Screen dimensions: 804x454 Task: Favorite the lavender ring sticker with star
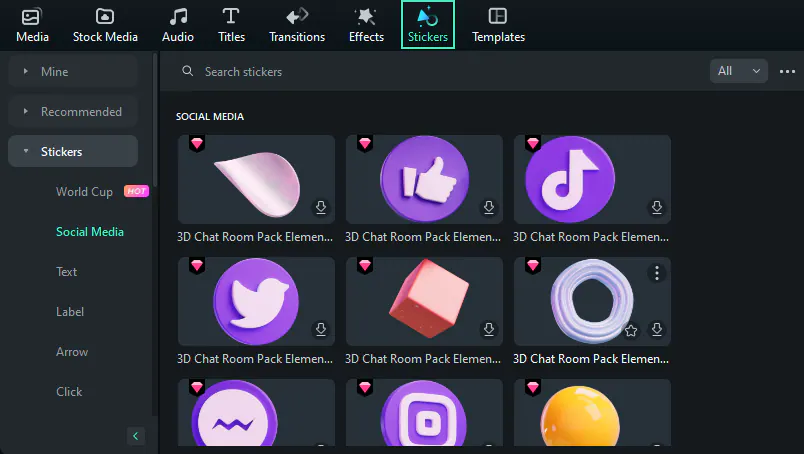pyautogui.click(x=631, y=330)
